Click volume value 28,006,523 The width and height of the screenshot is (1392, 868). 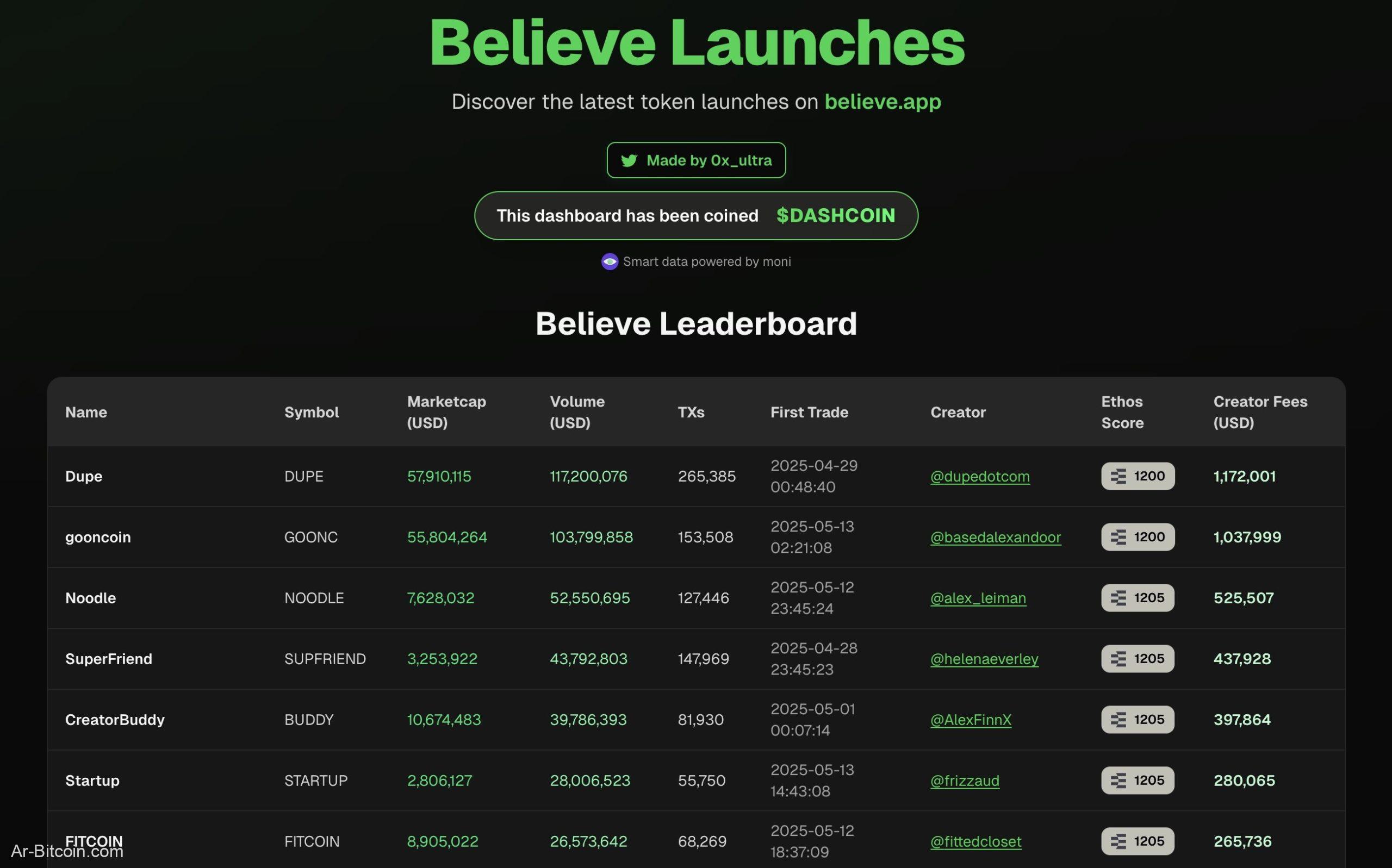(590, 780)
